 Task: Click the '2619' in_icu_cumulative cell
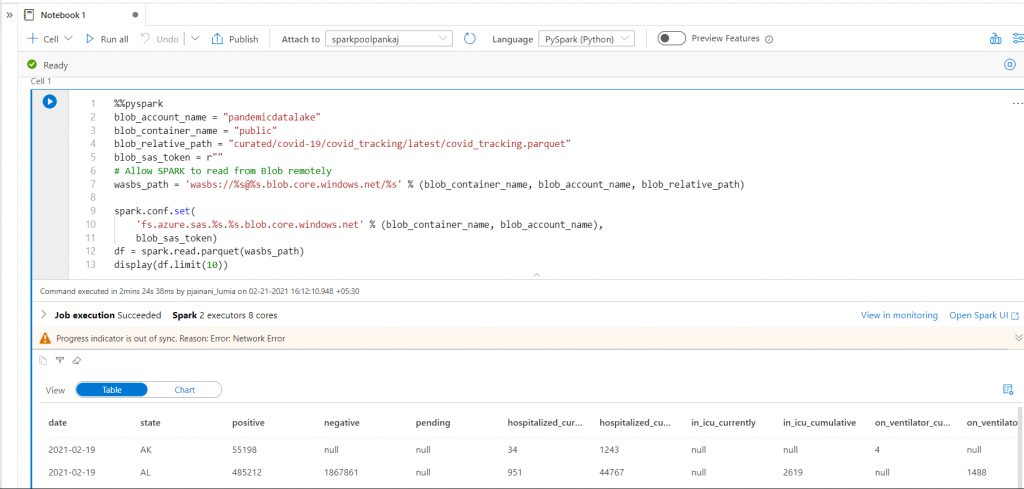tap(793, 472)
